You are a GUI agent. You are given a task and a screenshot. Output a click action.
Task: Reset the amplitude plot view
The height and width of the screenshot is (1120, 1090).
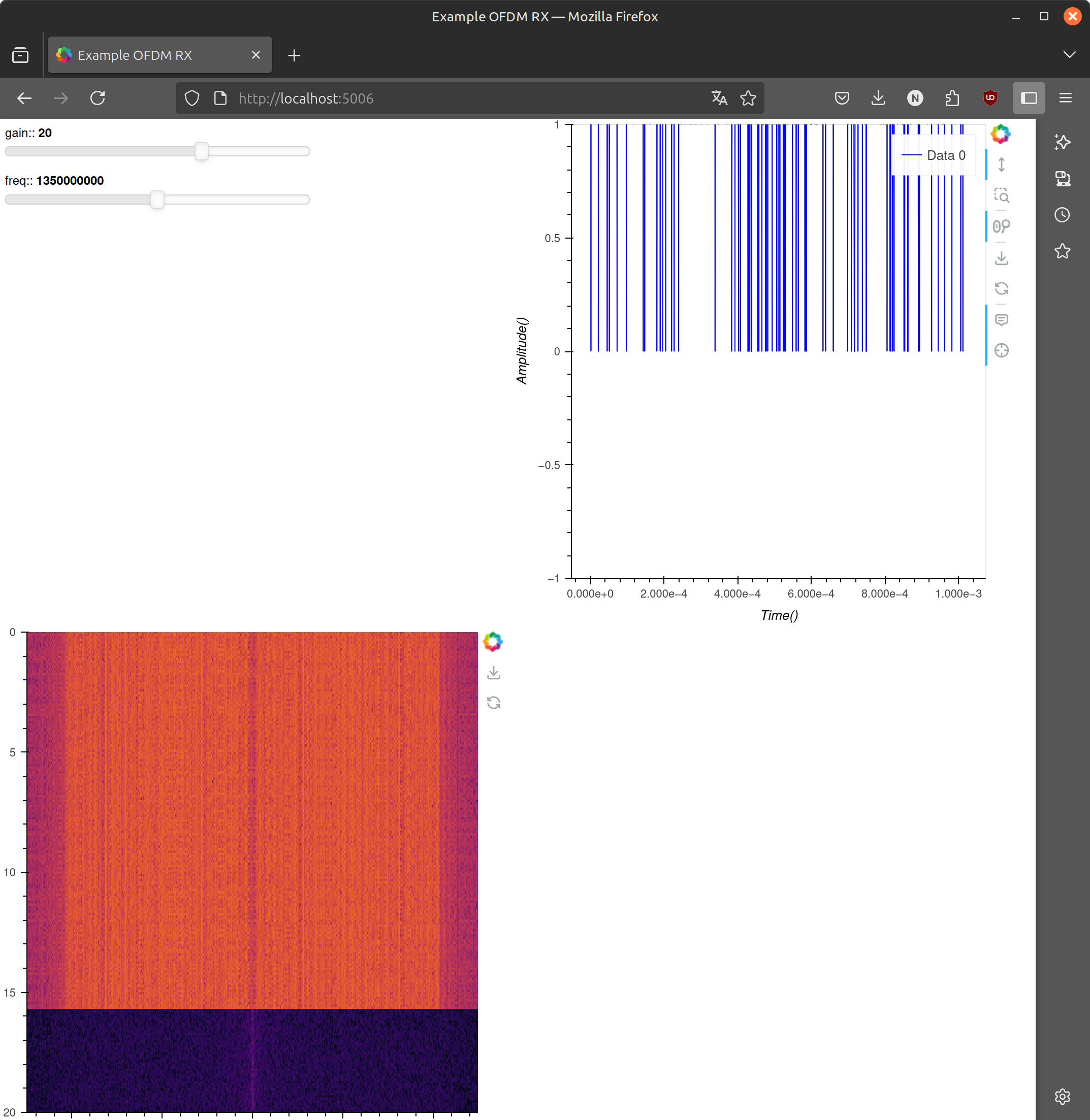1001,288
